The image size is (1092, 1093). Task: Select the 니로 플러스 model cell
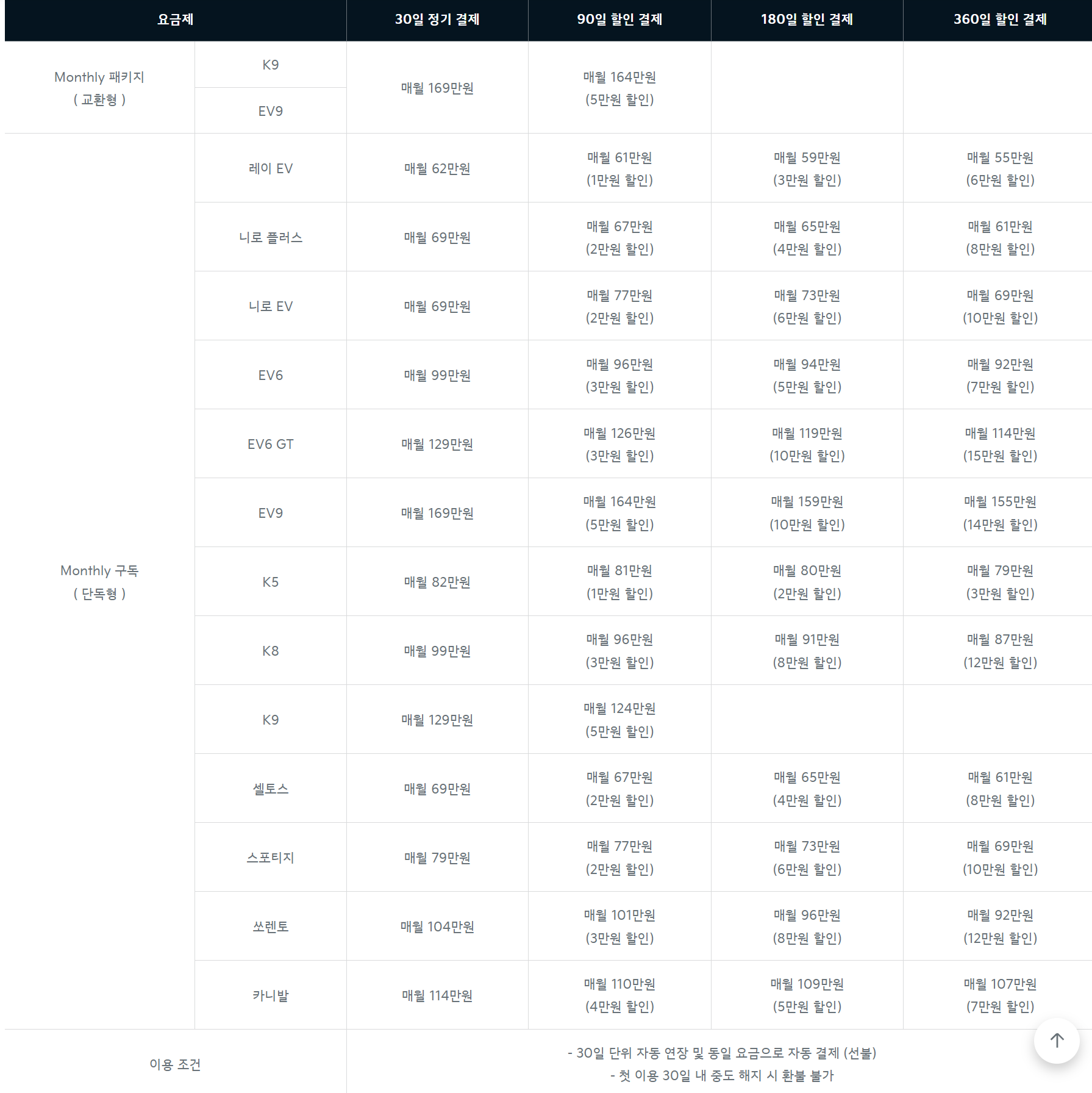tap(271, 237)
